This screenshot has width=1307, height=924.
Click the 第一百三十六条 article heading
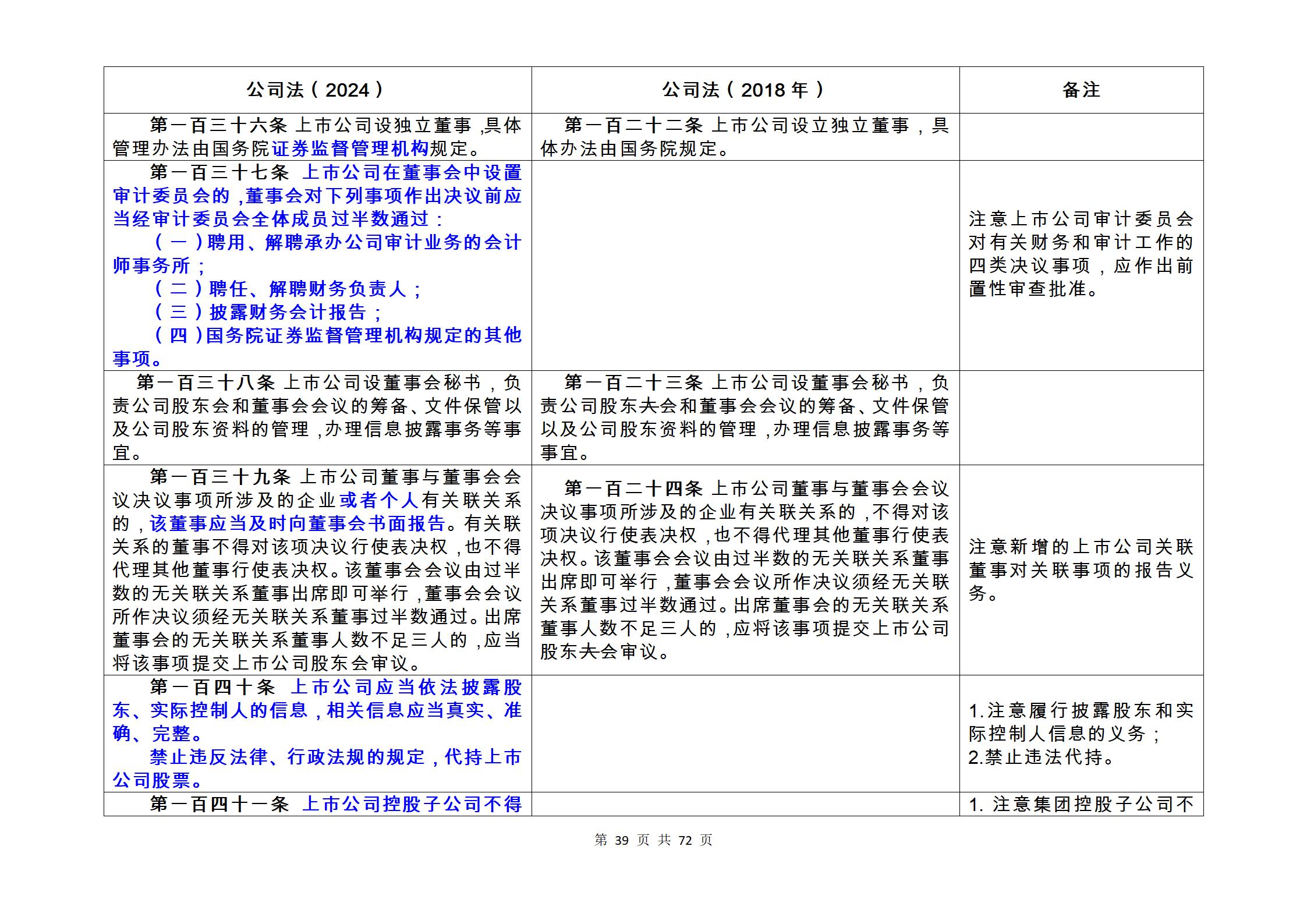click(x=219, y=125)
